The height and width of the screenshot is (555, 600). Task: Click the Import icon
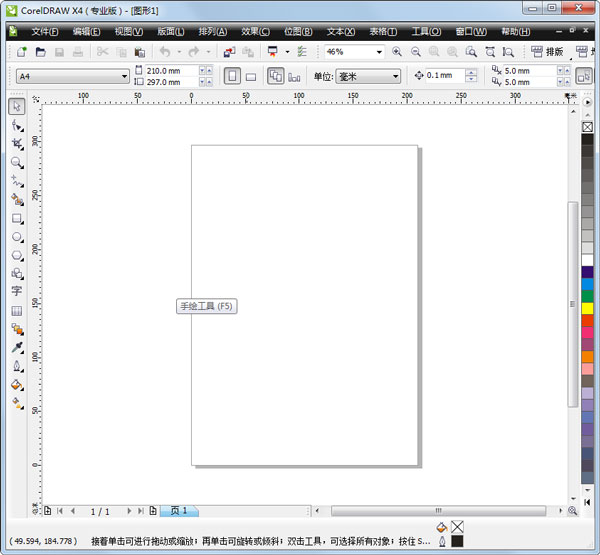click(230, 52)
